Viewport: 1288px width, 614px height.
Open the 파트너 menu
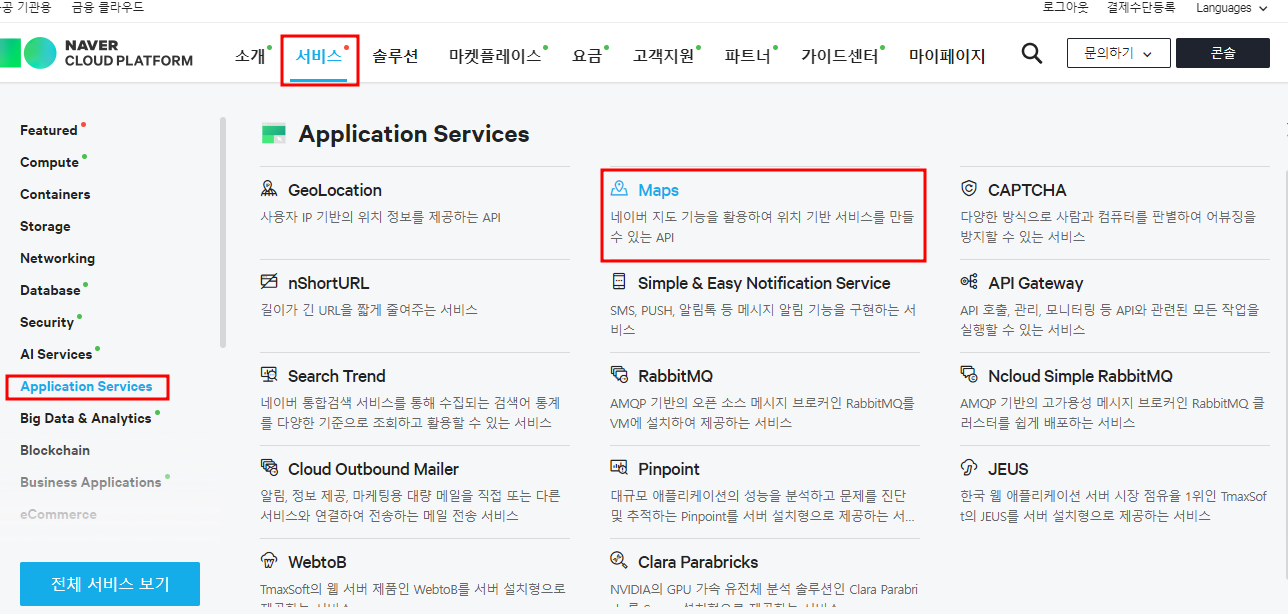pyautogui.click(x=747, y=56)
